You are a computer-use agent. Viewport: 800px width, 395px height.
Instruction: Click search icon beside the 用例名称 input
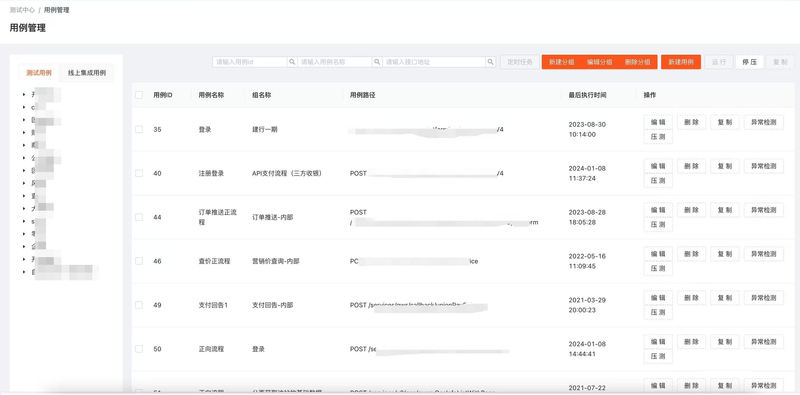(x=377, y=62)
